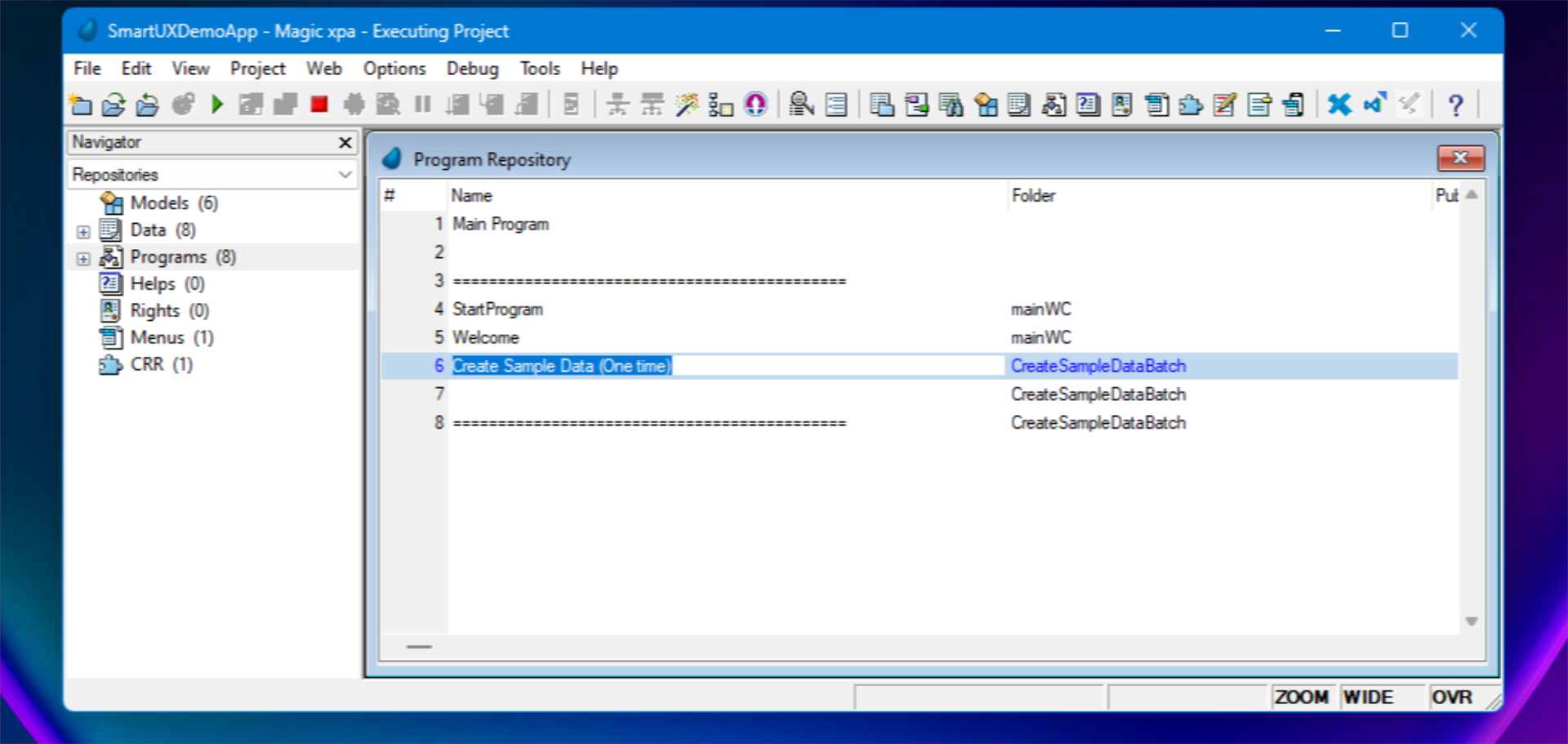Toggle OVR overwrite mode indicator
Screen dimensions: 1568x744
point(1453,697)
